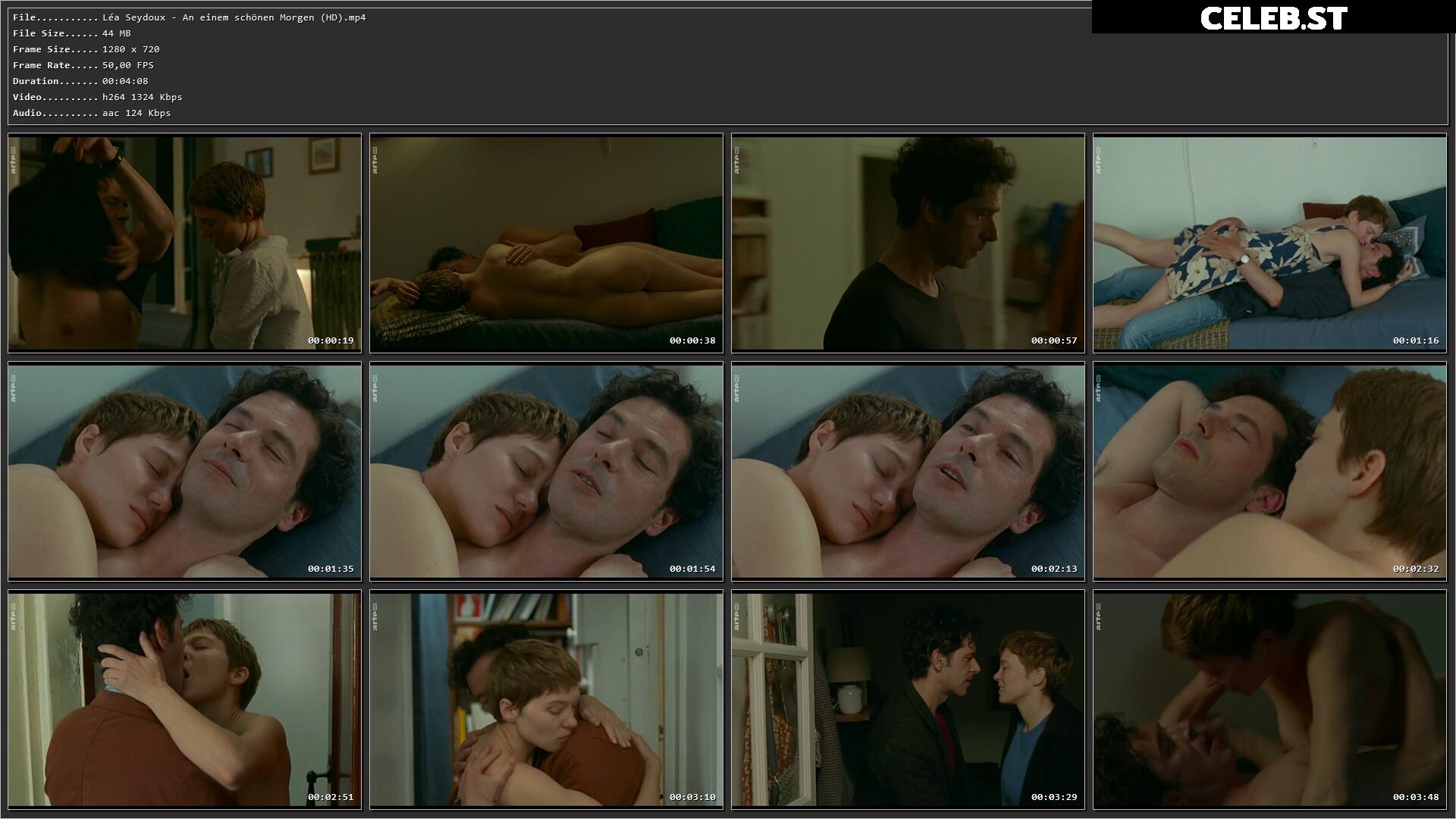1456x819 pixels.
Task: View the frame captured at 00:02:32
Action: 1269,472
